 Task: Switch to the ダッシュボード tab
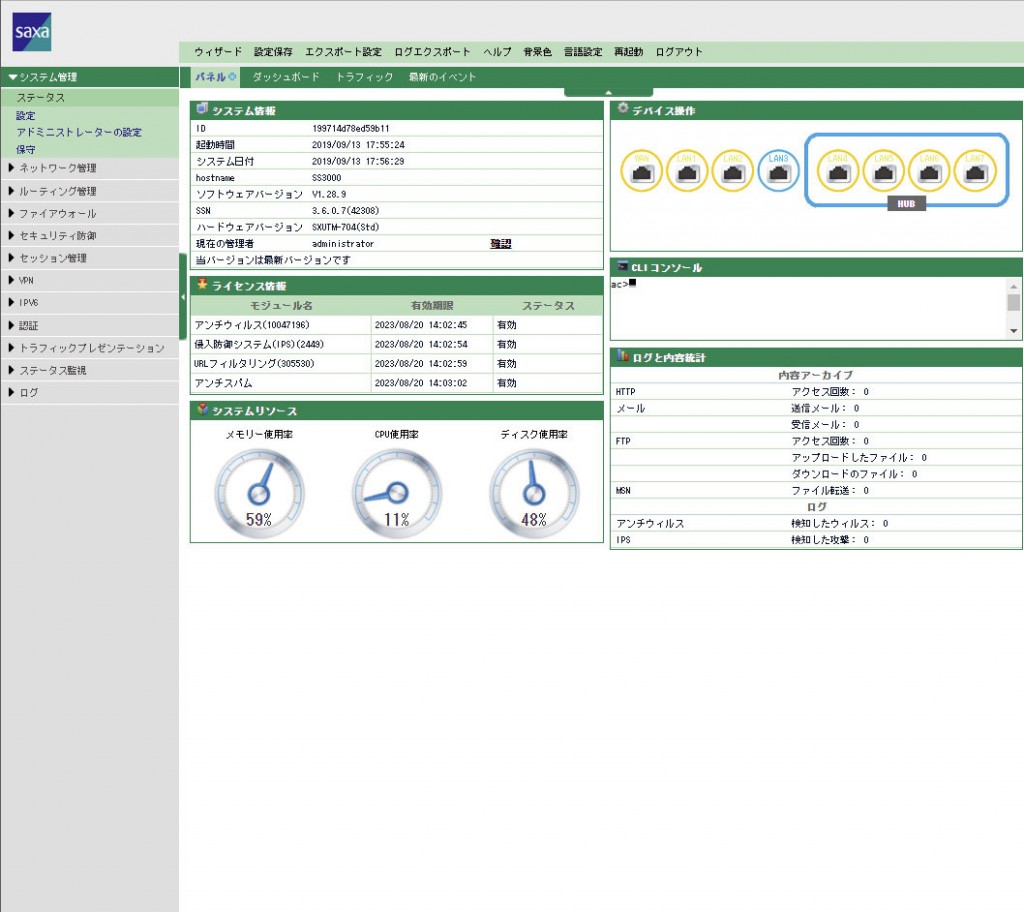tap(286, 77)
